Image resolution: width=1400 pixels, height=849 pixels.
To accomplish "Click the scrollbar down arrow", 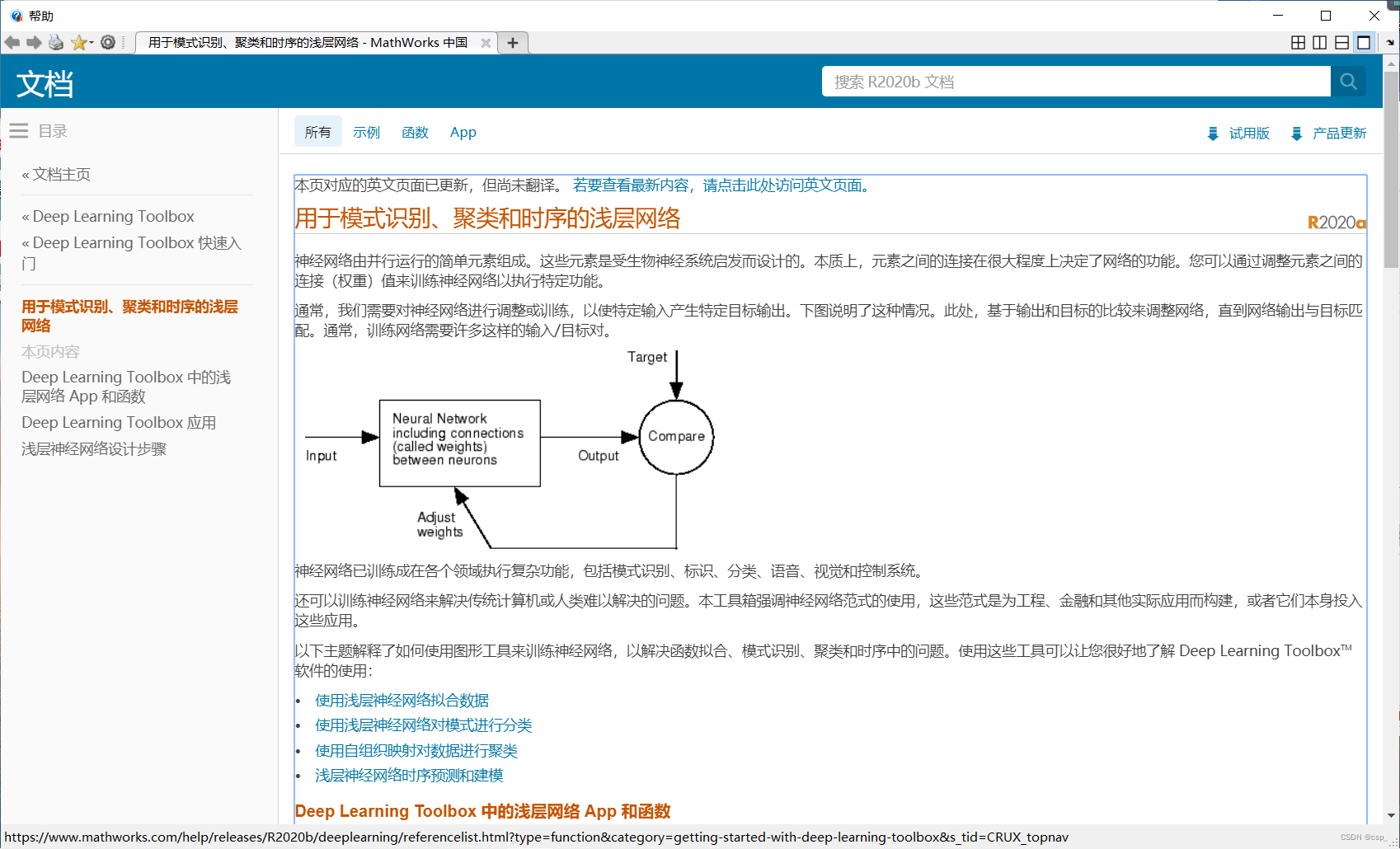I will (1391, 816).
